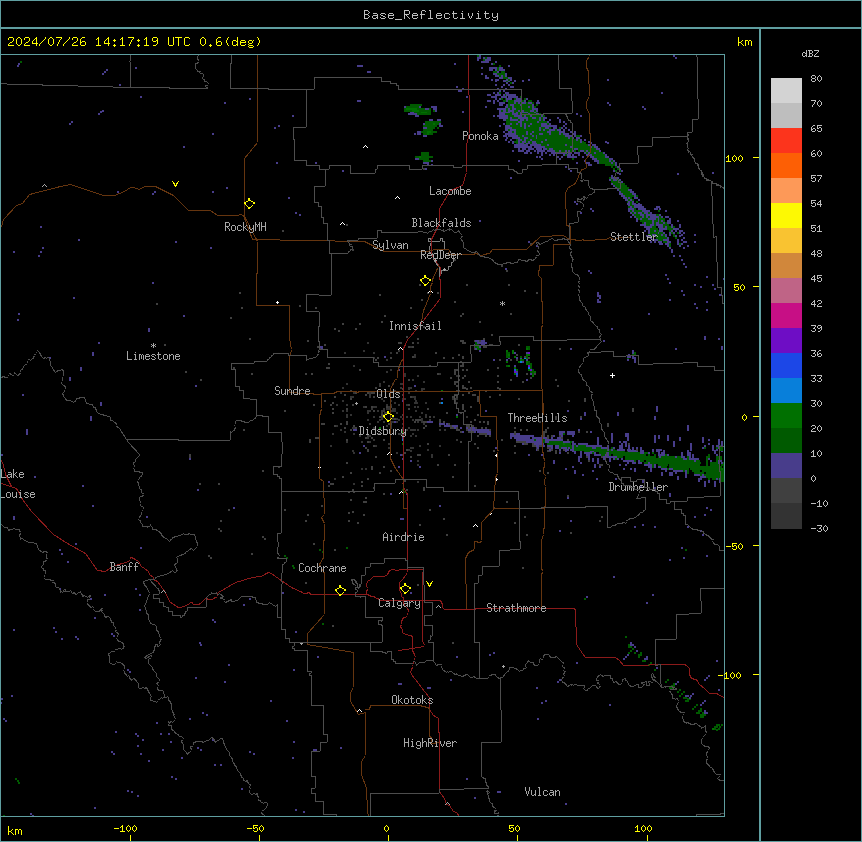862x842 pixels.
Task: Click the dBZ legend heading
Action: pyautogui.click(x=810, y=53)
